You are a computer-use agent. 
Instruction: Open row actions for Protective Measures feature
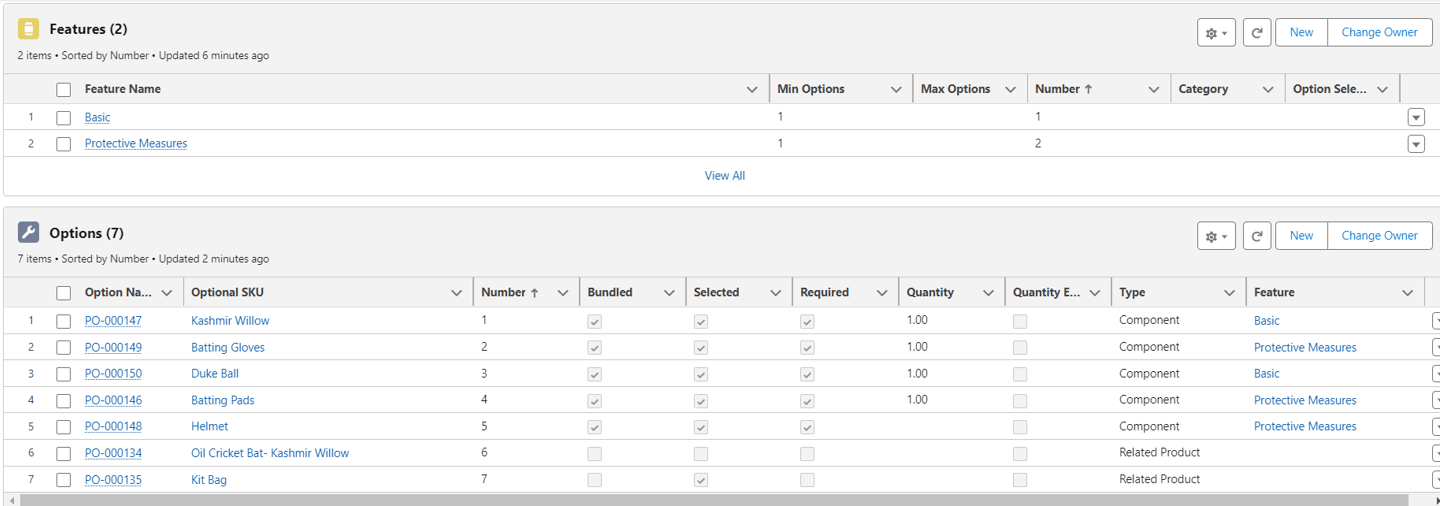1415,144
